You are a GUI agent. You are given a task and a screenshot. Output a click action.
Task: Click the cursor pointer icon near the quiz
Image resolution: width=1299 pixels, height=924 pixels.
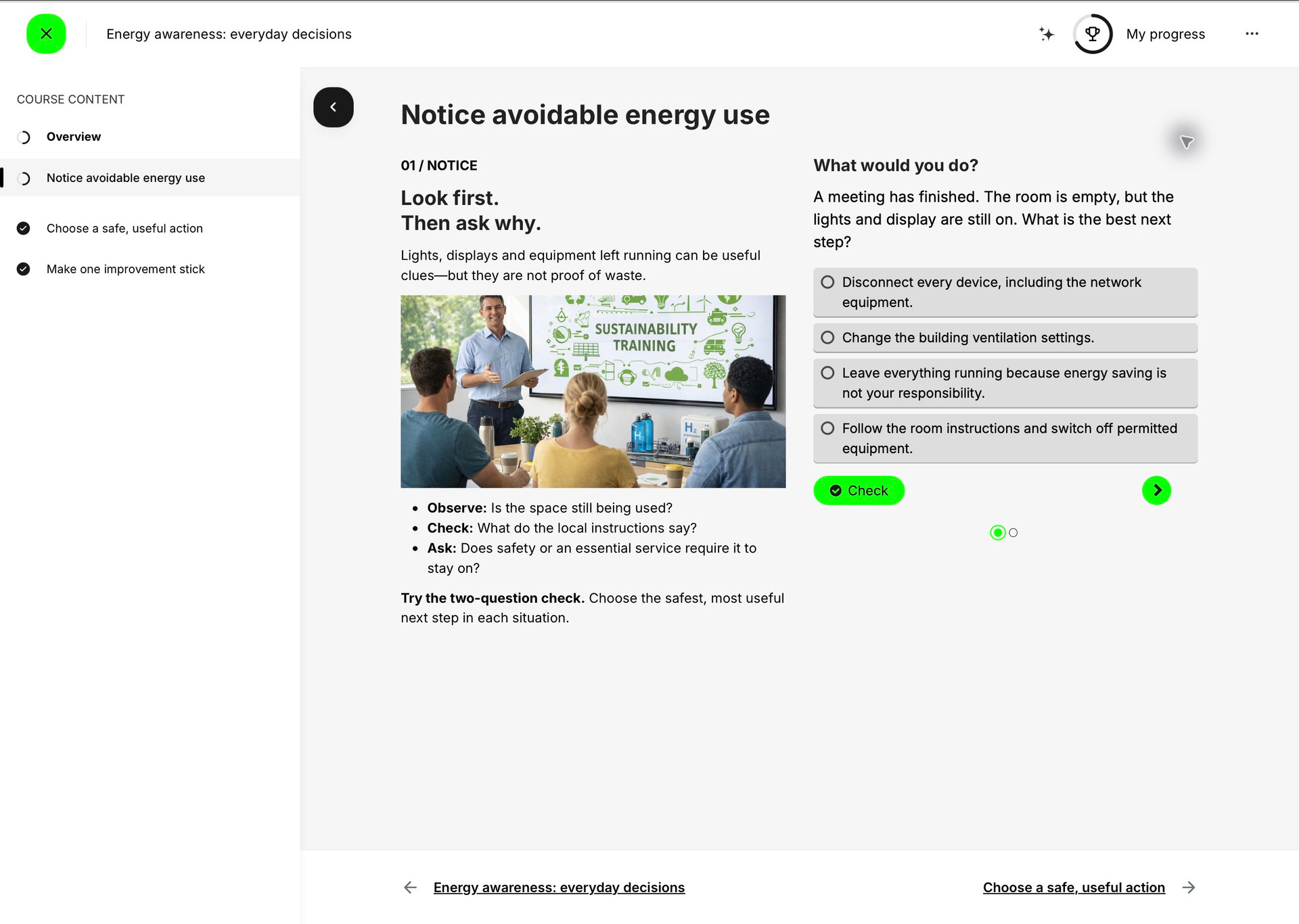coord(1187,142)
